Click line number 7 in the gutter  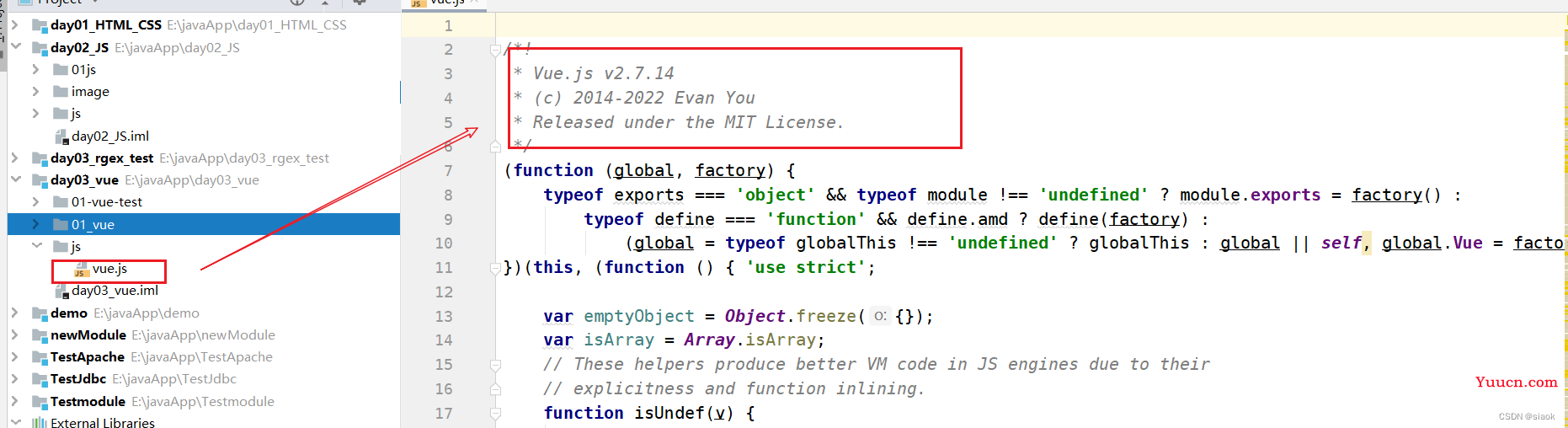448,171
